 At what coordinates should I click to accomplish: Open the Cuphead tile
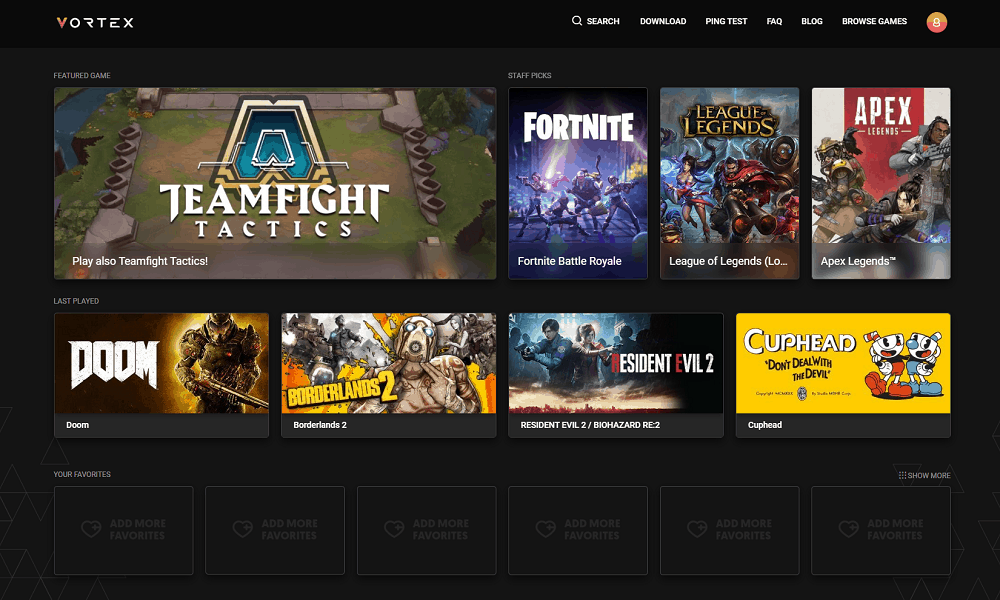pyautogui.click(x=843, y=375)
